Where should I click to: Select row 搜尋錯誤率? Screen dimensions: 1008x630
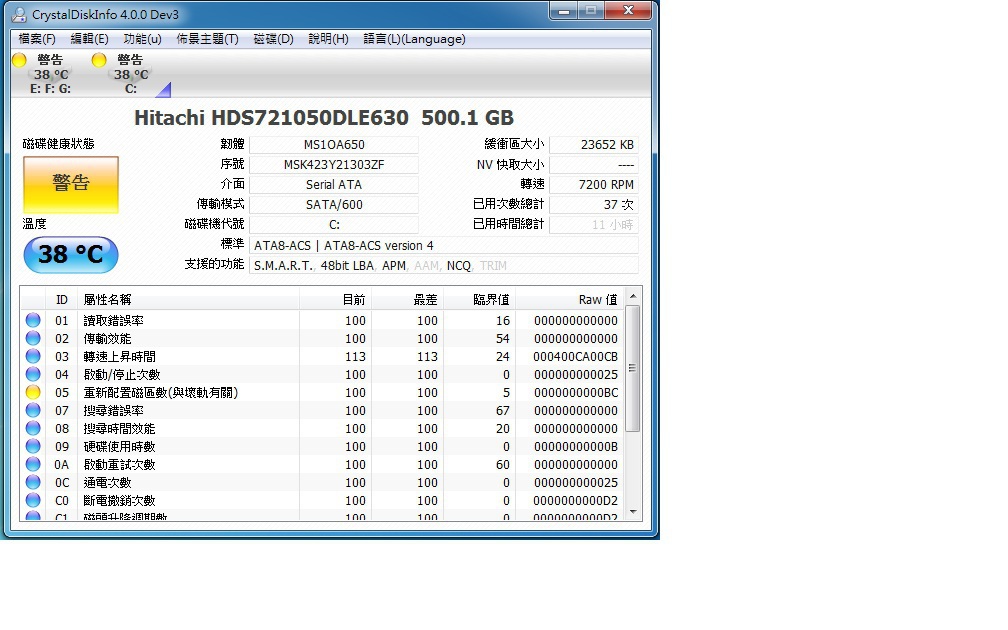321,410
